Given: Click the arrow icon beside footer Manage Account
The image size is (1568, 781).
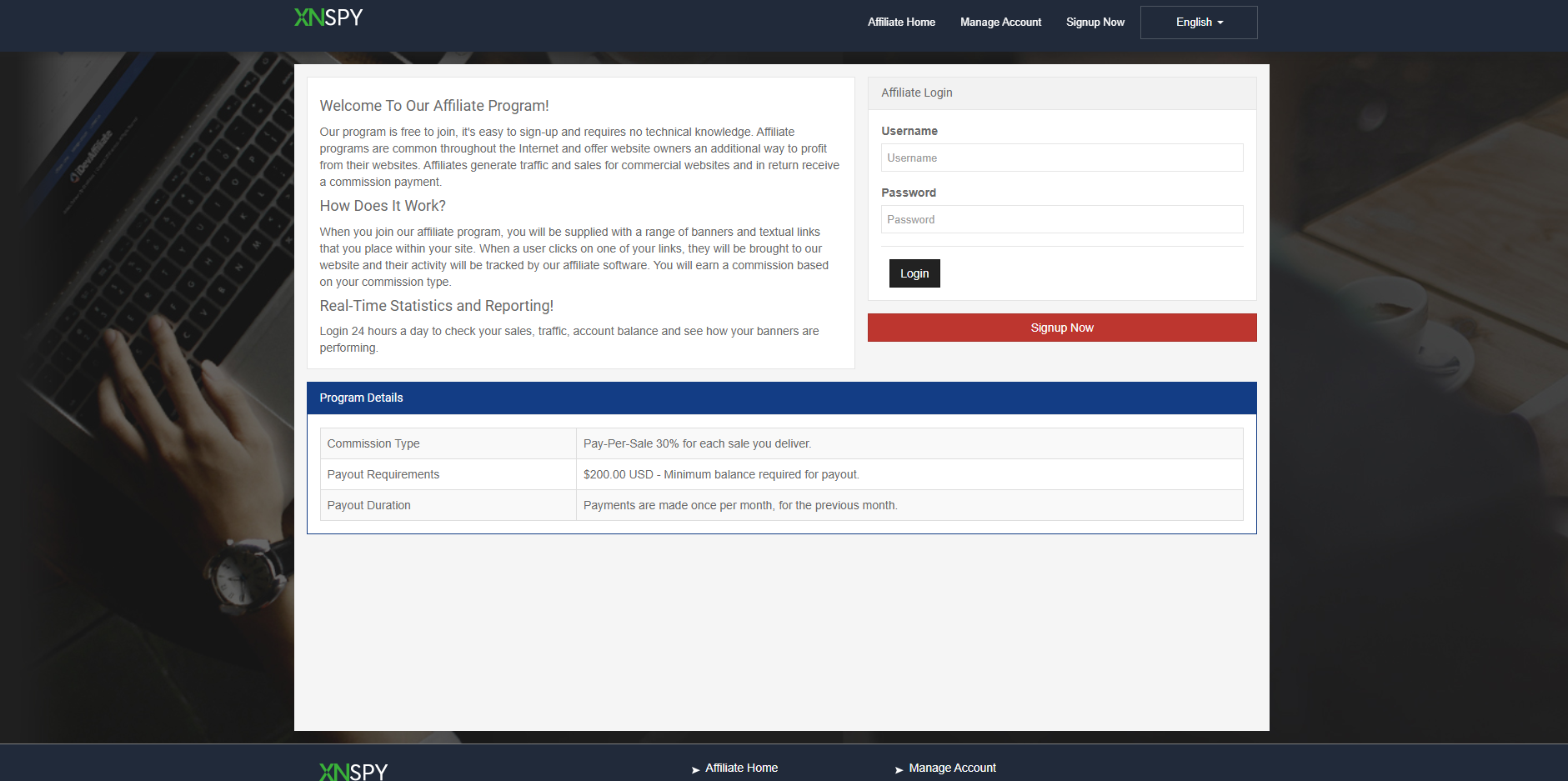Looking at the screenshot, I should click(x=899, y=769).
